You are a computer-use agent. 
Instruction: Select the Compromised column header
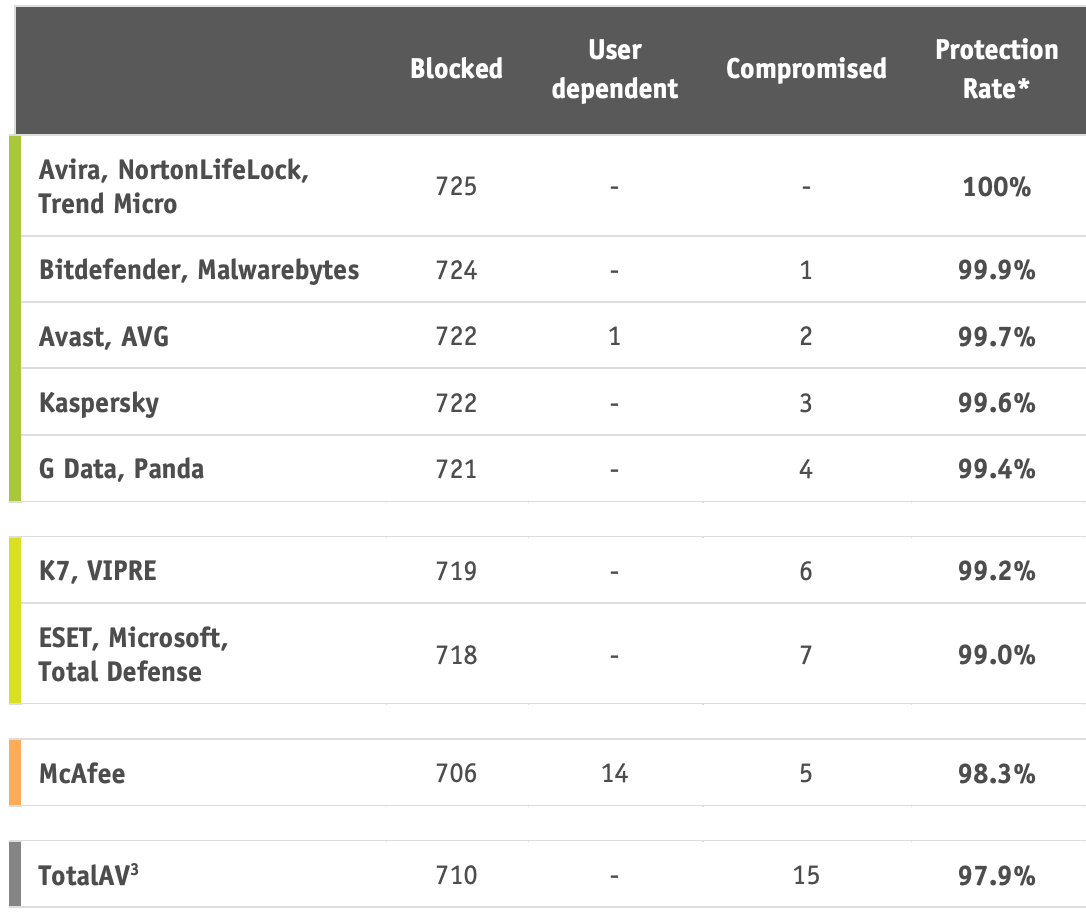pyautogui.click(x=806, y=68)
